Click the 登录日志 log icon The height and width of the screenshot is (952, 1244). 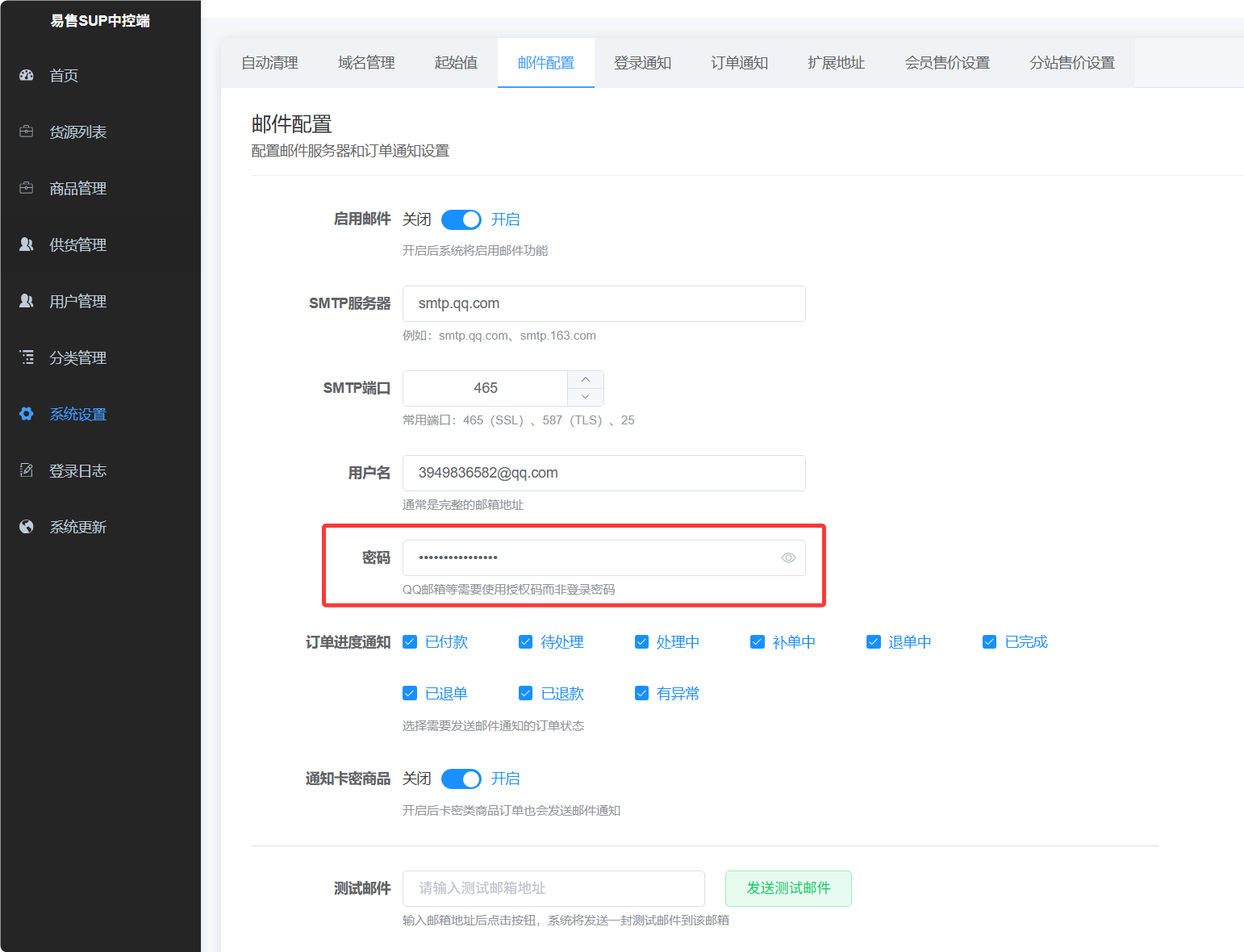(x=27, y=470)
